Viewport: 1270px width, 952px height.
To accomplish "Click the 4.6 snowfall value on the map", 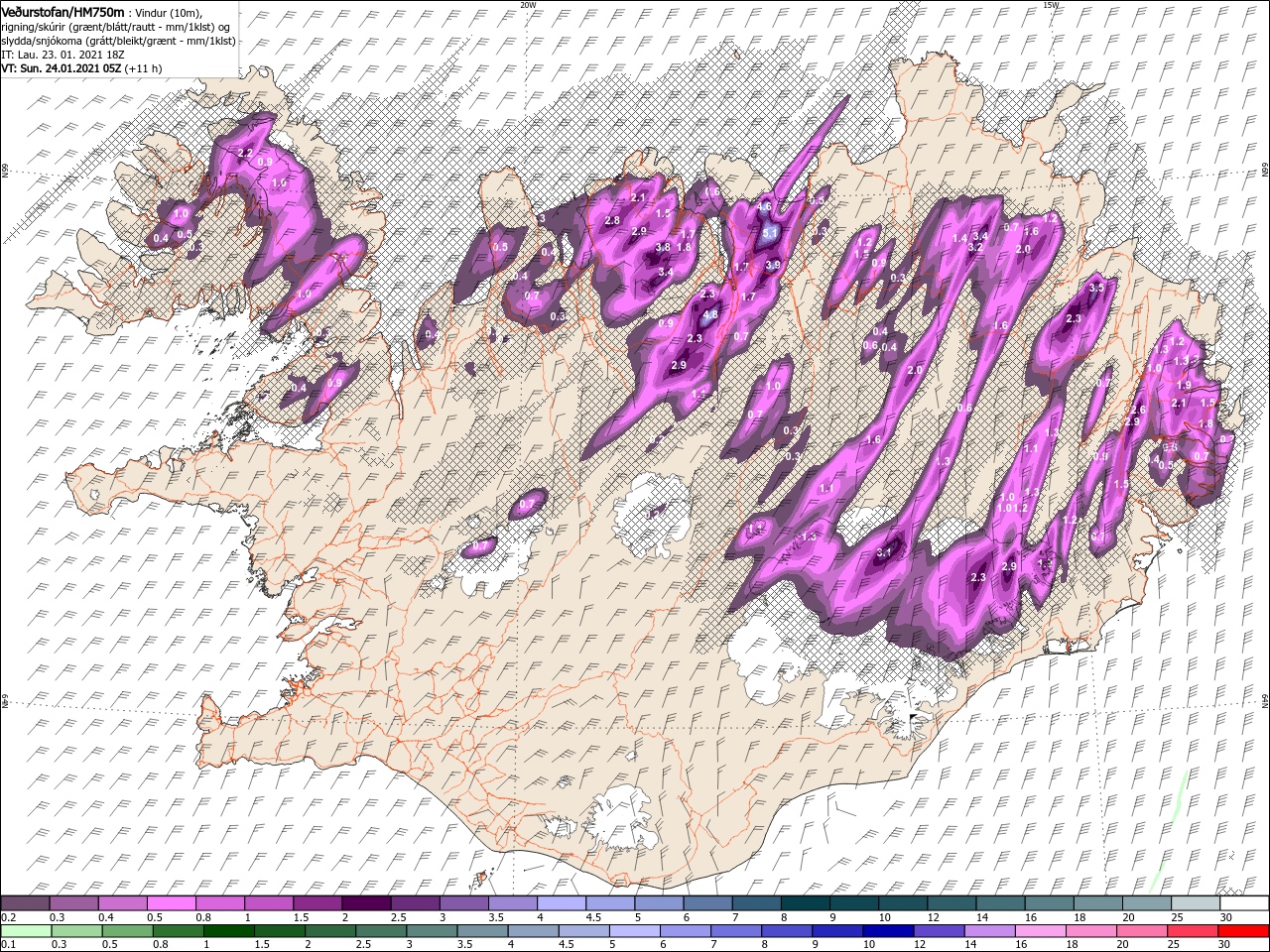I will 764,206.
